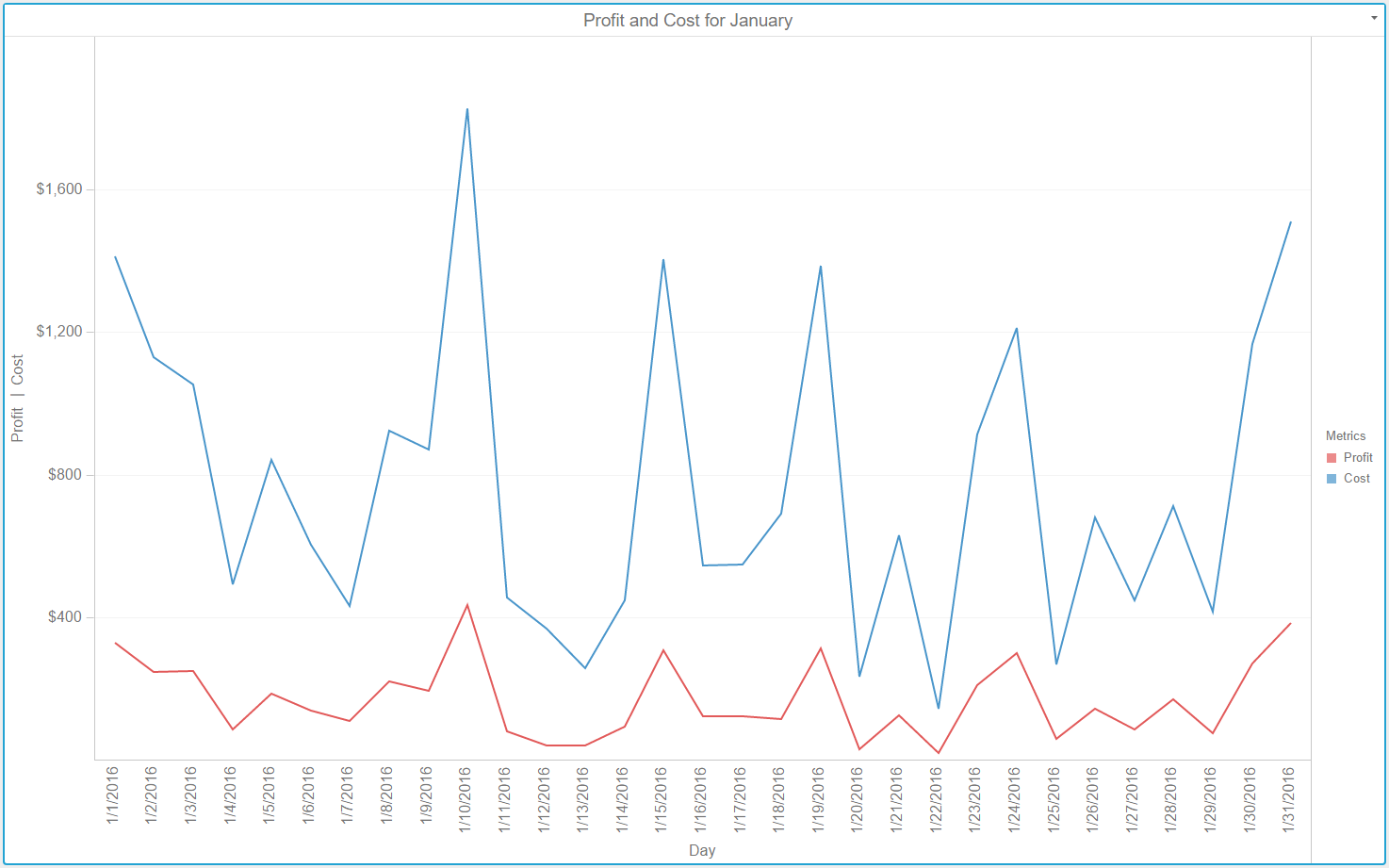
Task: Select the lowest Cost point on 1/22/2016
Action: pos(938,708)
